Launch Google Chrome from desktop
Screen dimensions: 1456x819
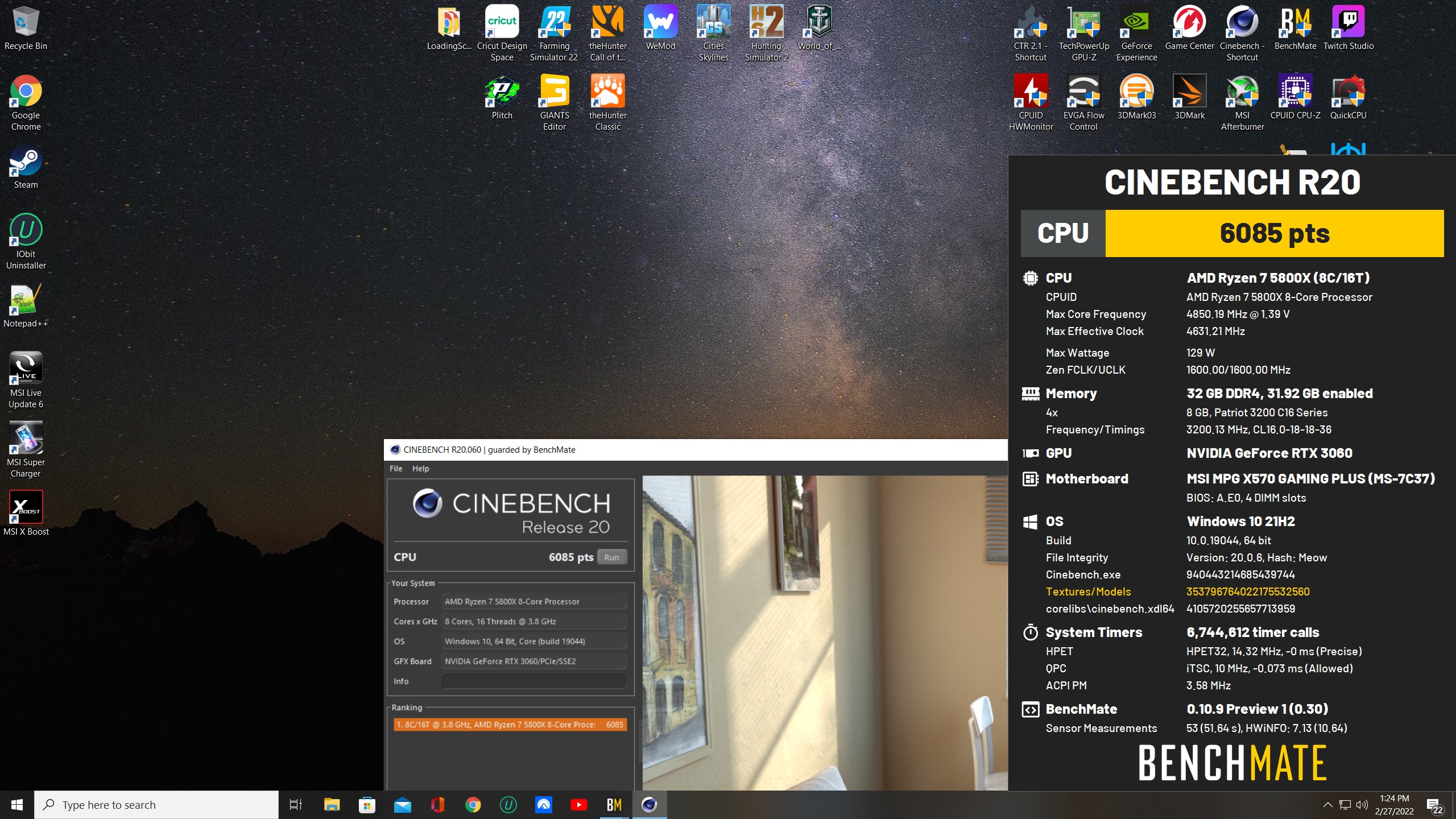pyautogui.click(x=26, y=102)
